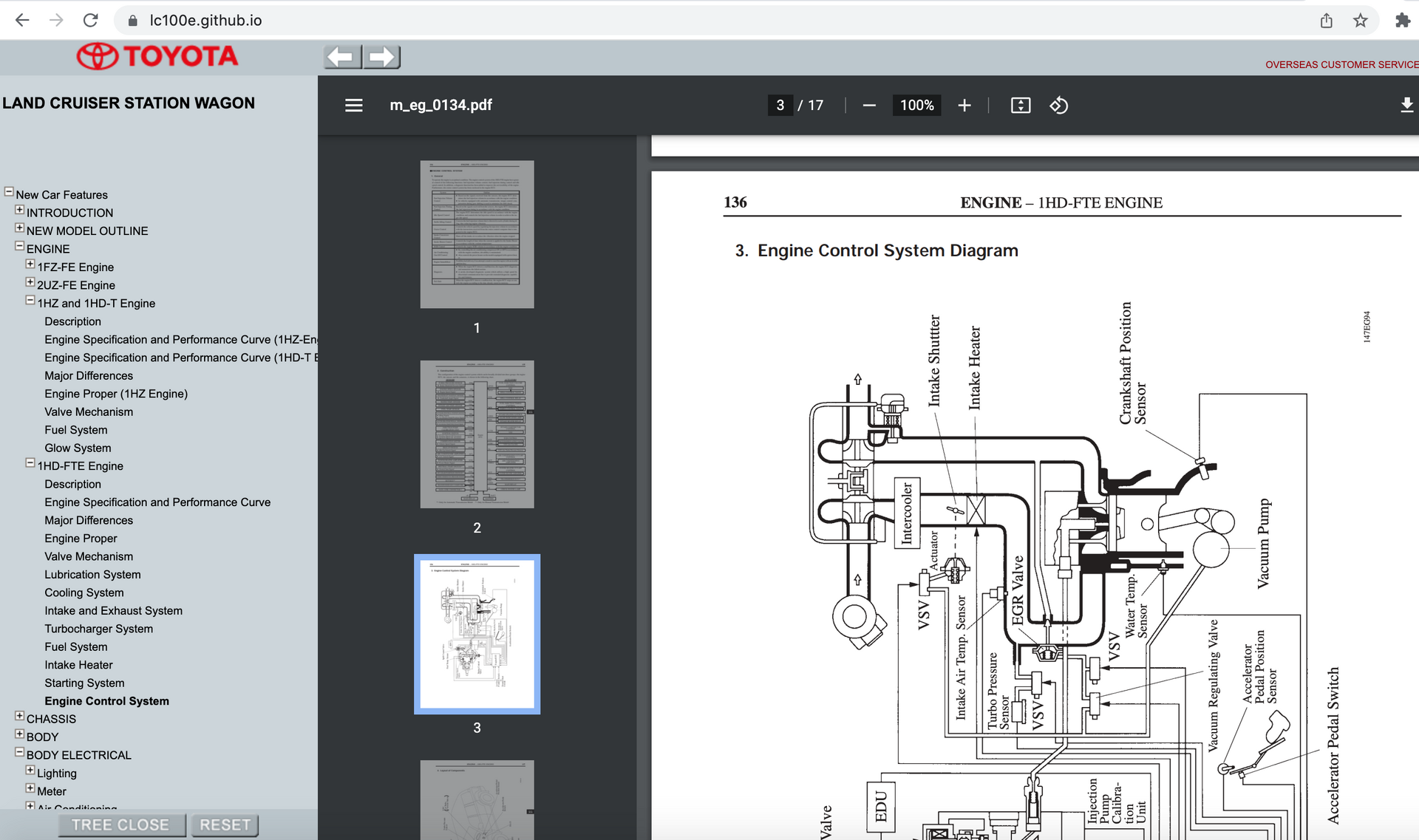Open partially visible page 4 thumbnail
The width and height of the screenshot is (1419, 840).
click(x=477, y=800)
